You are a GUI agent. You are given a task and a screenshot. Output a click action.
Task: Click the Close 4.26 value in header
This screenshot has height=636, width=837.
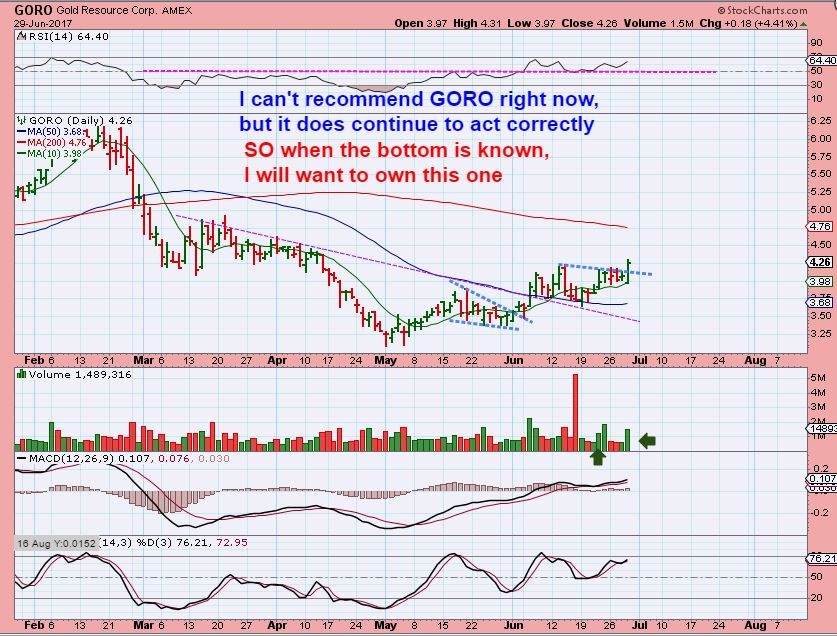(589, 23)
